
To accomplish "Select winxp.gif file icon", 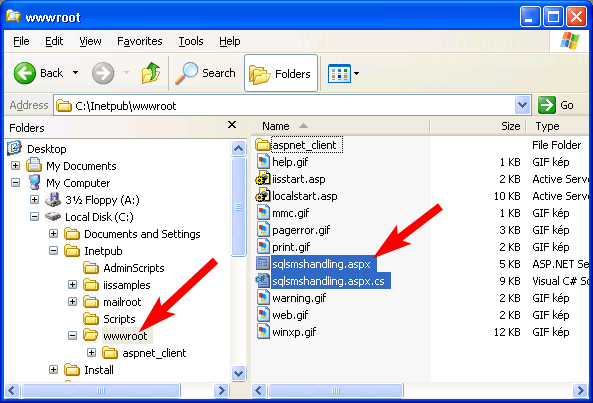I will (x=263, y=332).
